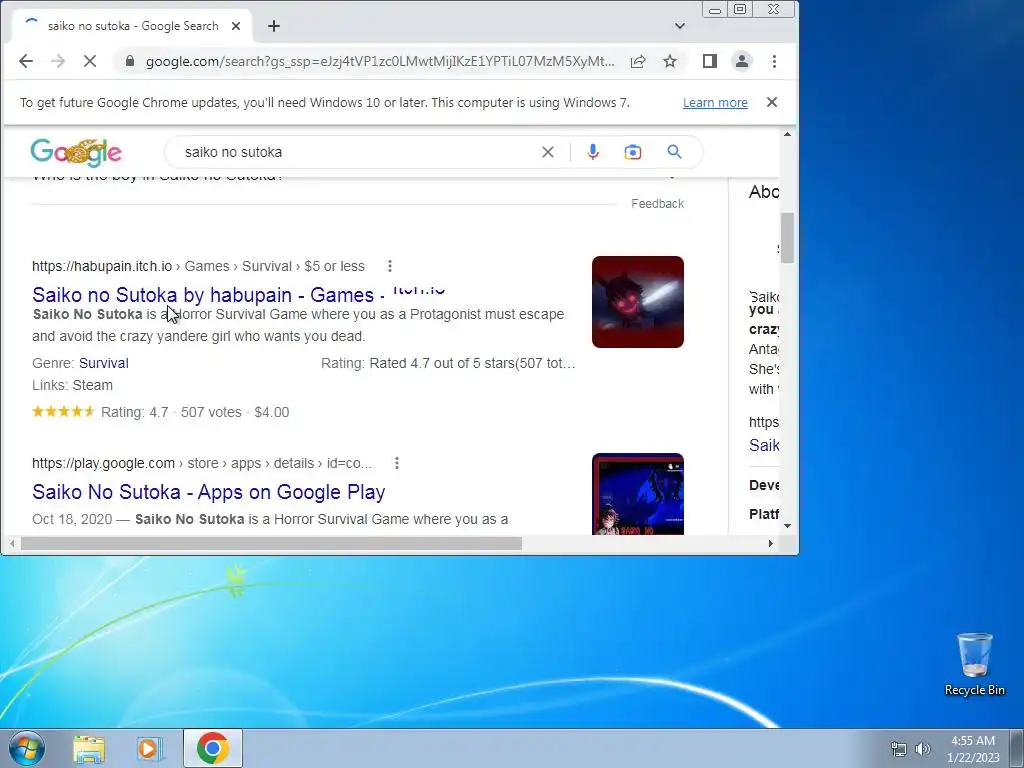Submit search with magnifier icon
The height and width of the screenshot is (768, 1024).
tap(675, 152)
